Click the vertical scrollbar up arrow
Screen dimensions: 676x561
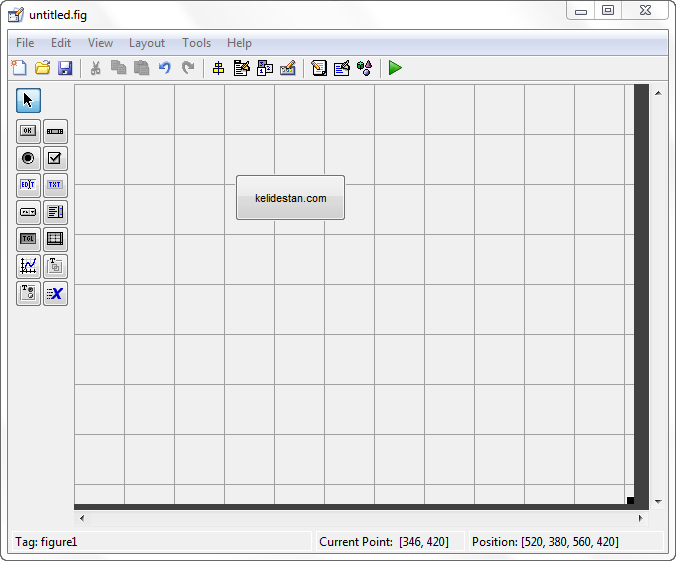[x=658, y=93]
